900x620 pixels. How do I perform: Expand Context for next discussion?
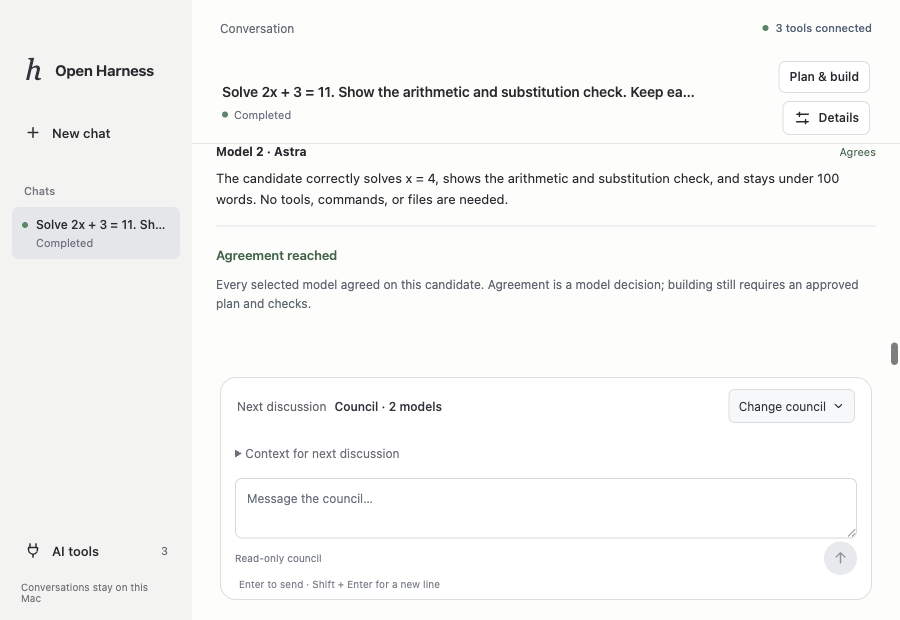pos(317,454)
